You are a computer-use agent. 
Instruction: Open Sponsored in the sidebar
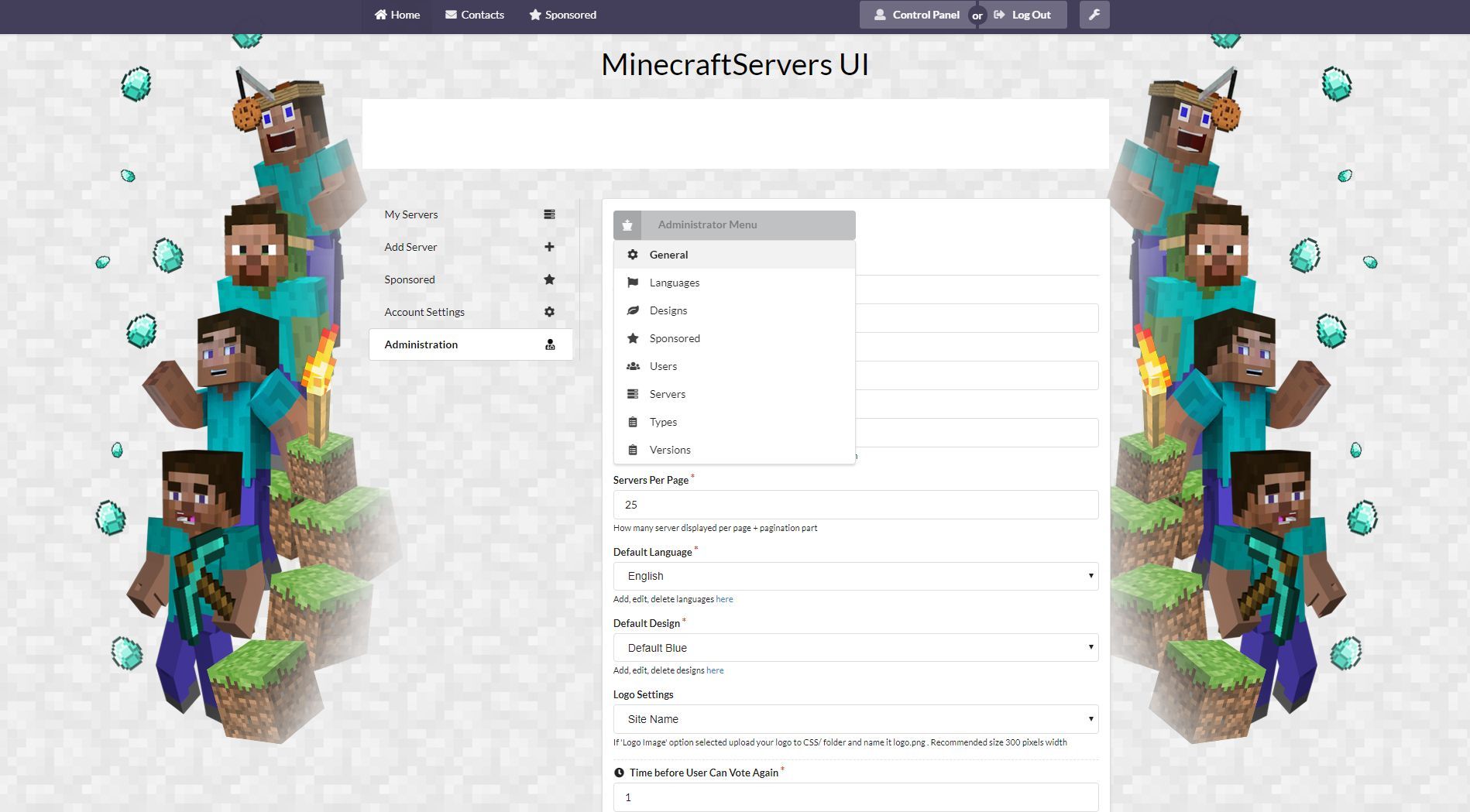point(471,279)
